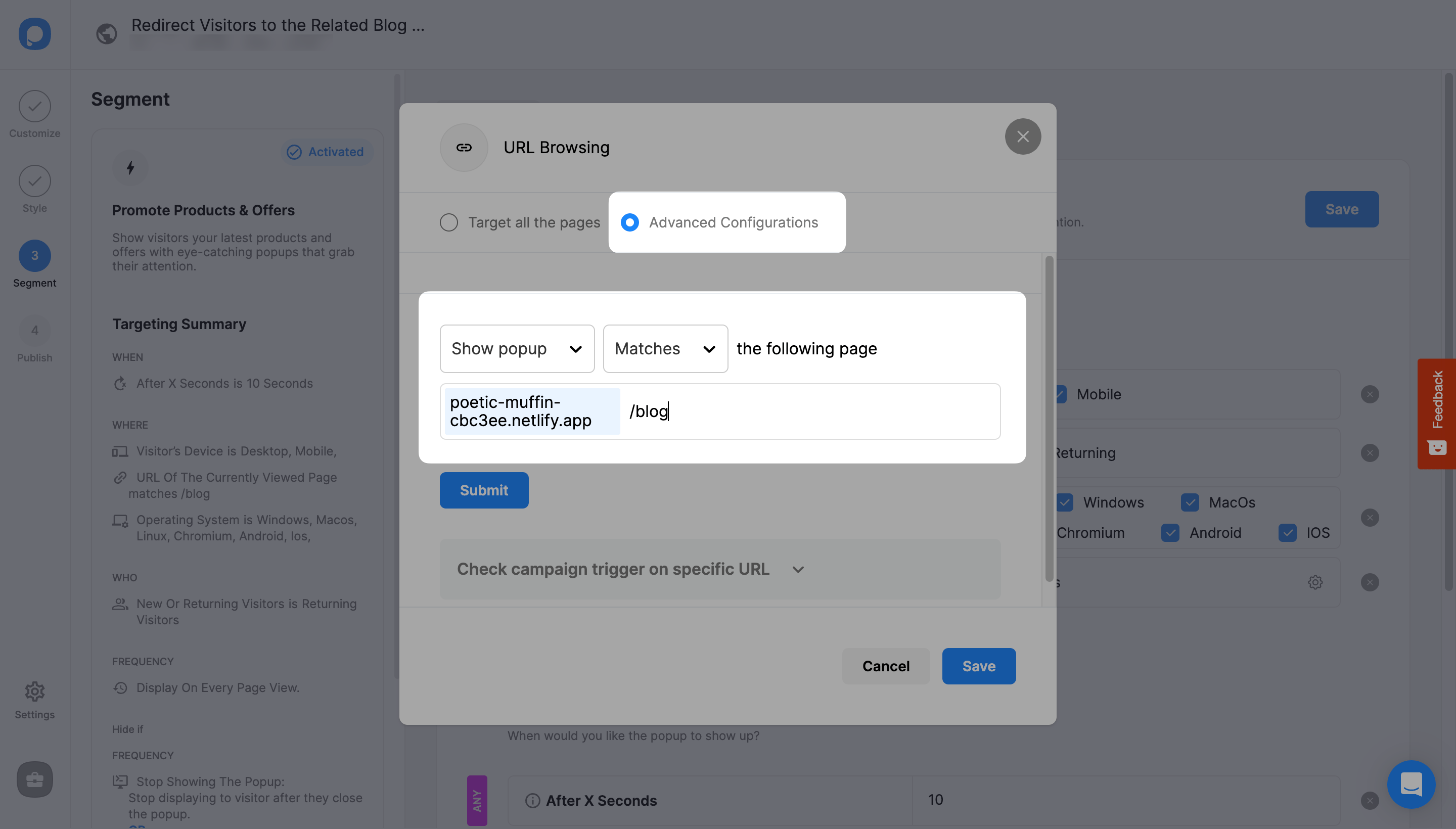Click the briefcase icon in the sidebar
Screen dimensions: 1456x829
click(x=34, y=779)
